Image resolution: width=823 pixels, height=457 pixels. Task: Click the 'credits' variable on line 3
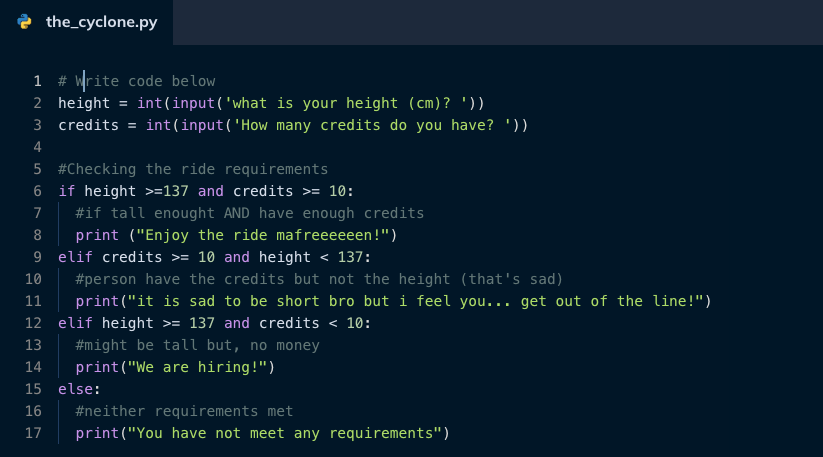(x=89, y=125)
